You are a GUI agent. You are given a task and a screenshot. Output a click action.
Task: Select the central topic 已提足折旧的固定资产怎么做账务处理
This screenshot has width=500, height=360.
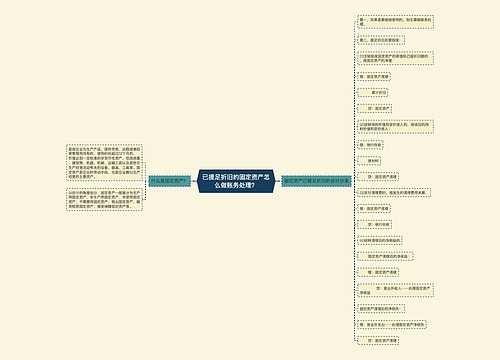point(236,181)
